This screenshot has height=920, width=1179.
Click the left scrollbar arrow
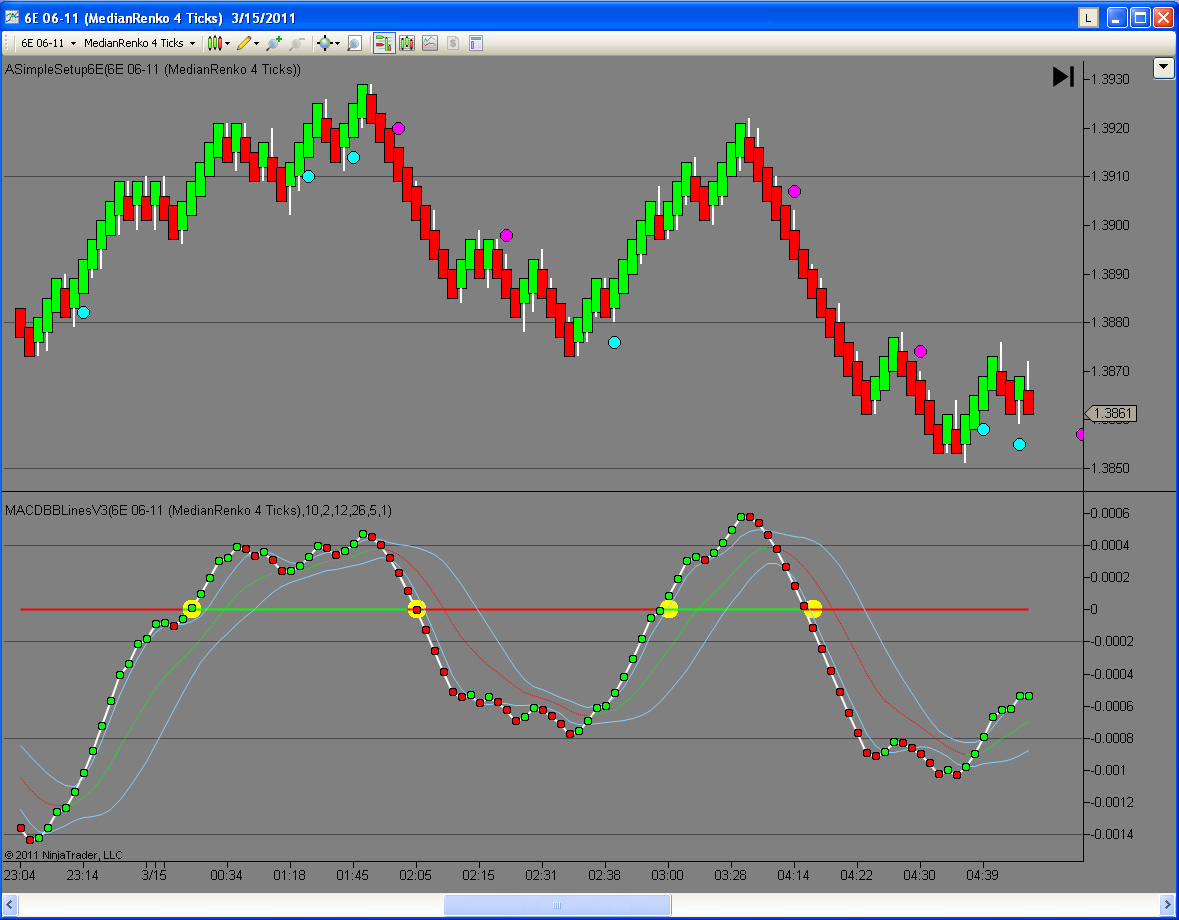pyautogui.click(x=10, y=904)
